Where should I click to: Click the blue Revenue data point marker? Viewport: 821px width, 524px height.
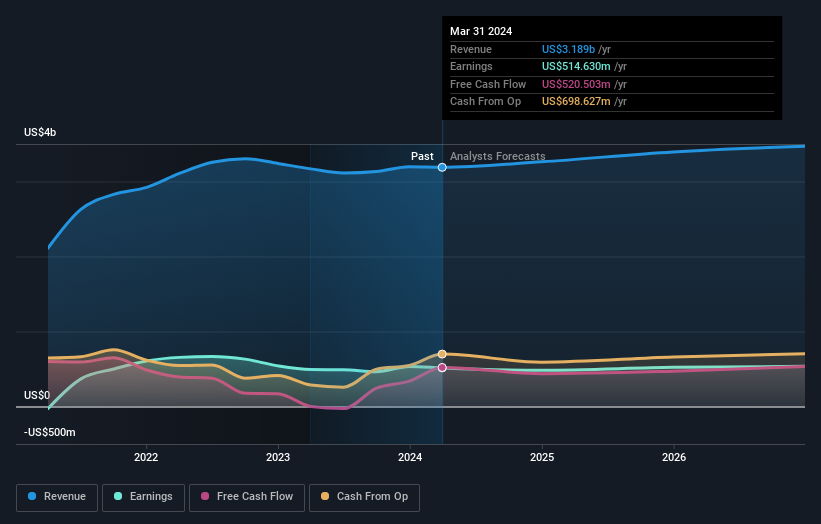point(442,168)
